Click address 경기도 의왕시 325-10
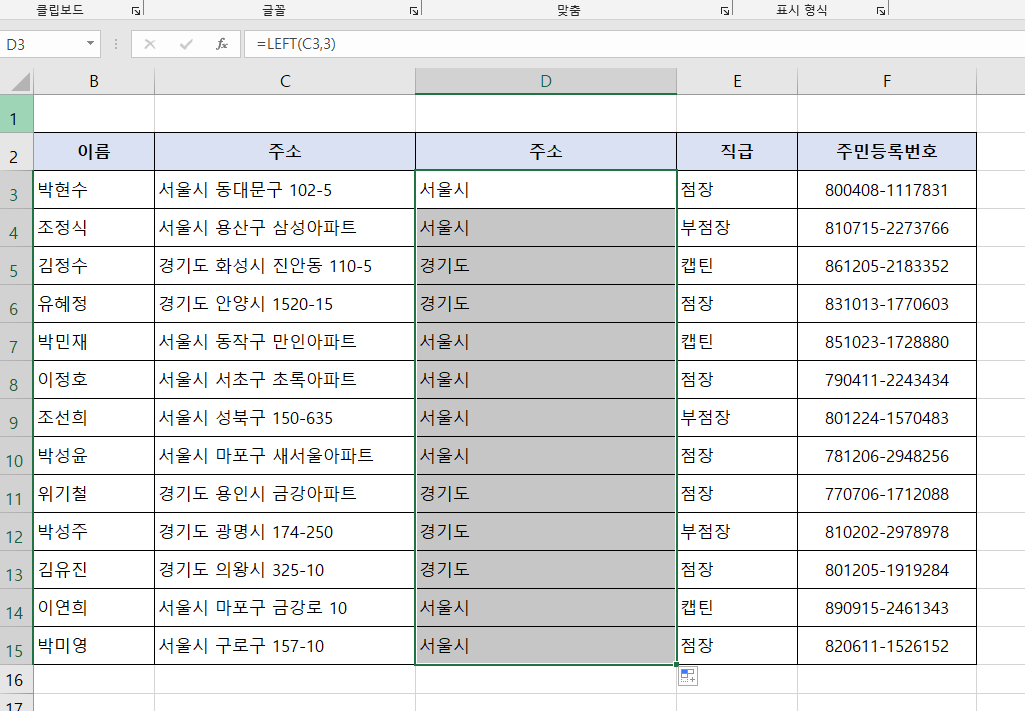 click(x=285, y=570)
